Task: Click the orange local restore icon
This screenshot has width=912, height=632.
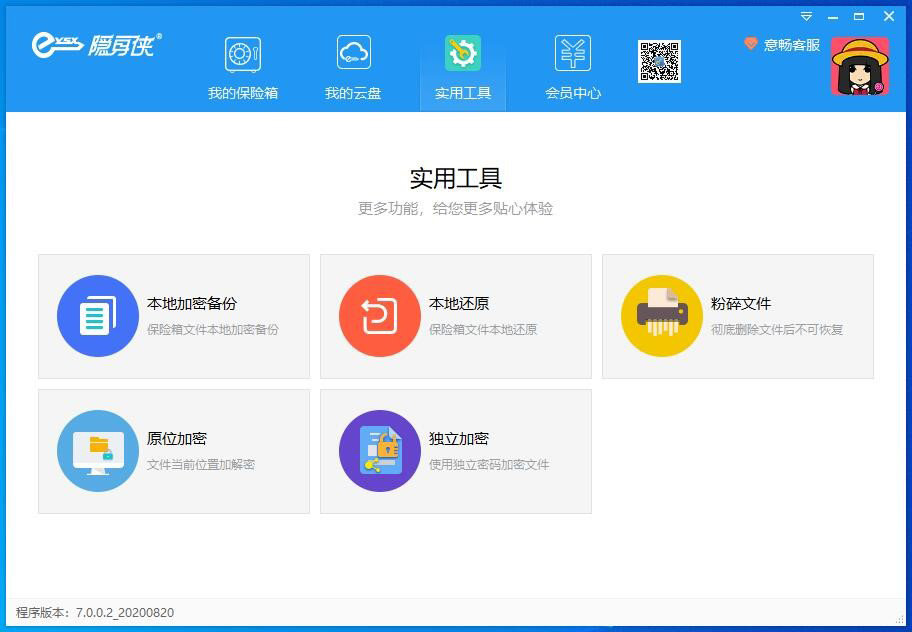Action: point(380,316)
